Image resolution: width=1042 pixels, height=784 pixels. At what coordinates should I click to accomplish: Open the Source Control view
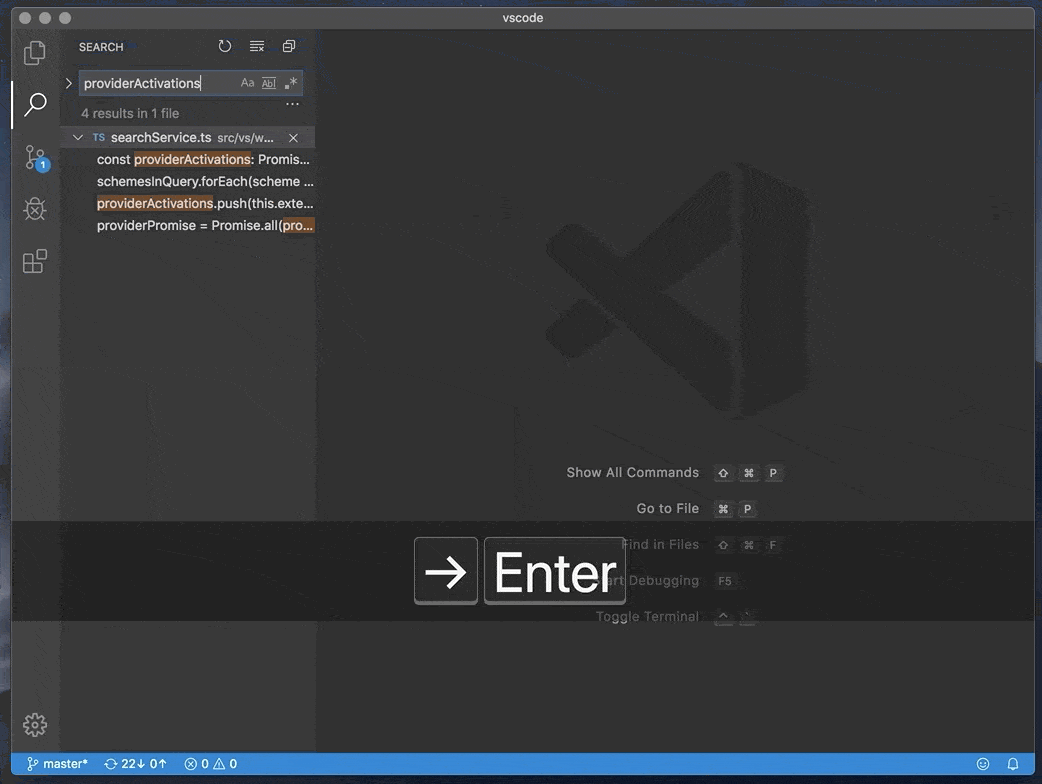(34, 156)
